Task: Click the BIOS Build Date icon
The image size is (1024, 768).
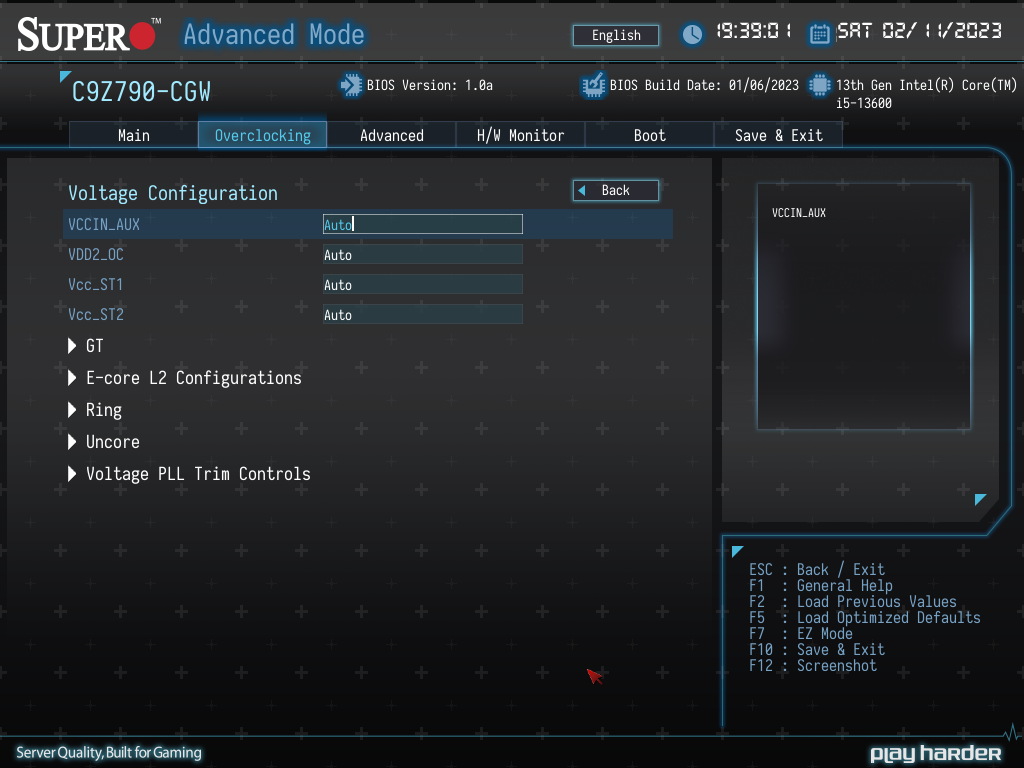Action: point(593,86)
